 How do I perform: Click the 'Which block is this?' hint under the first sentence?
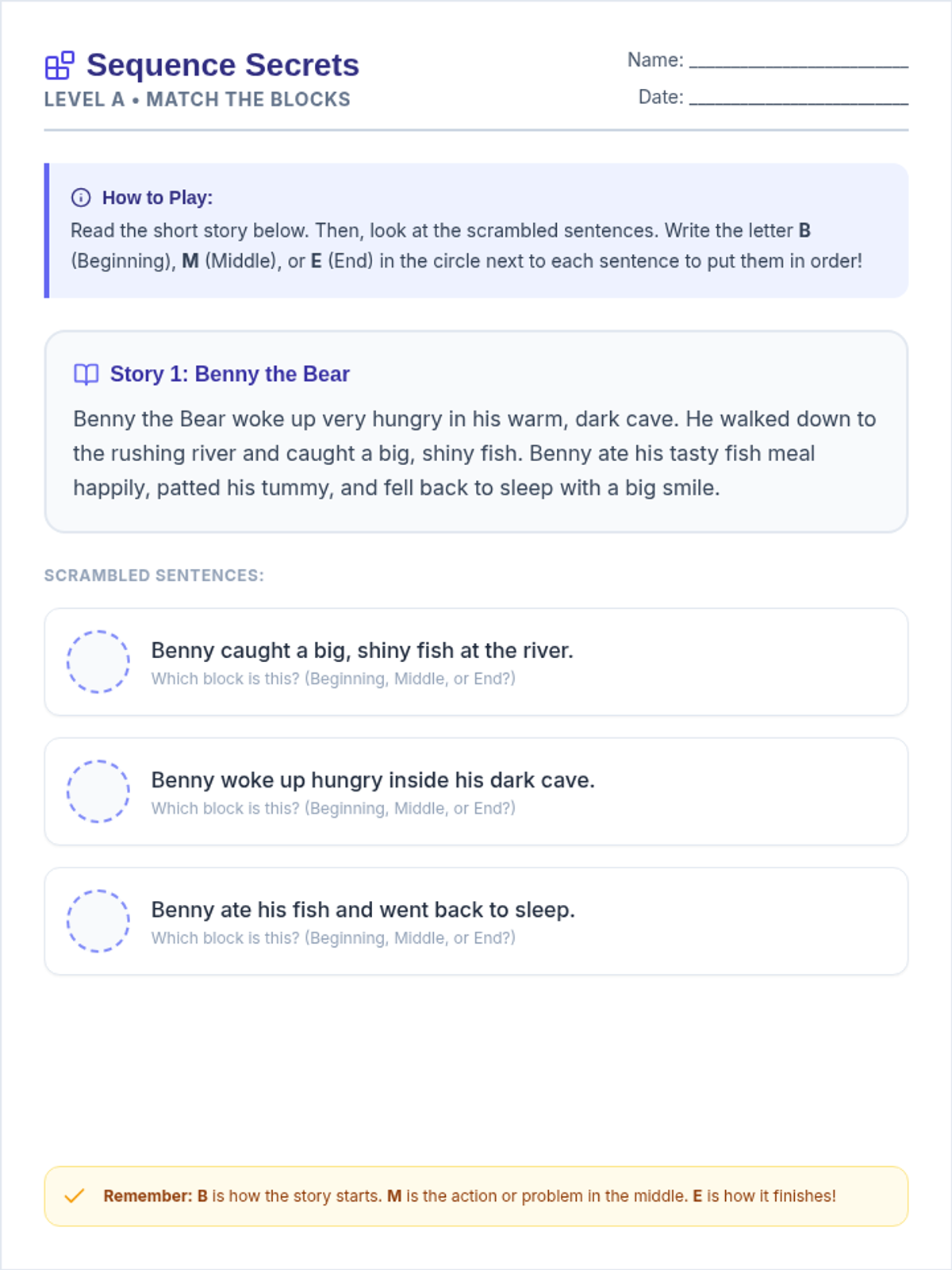(333, 679)
